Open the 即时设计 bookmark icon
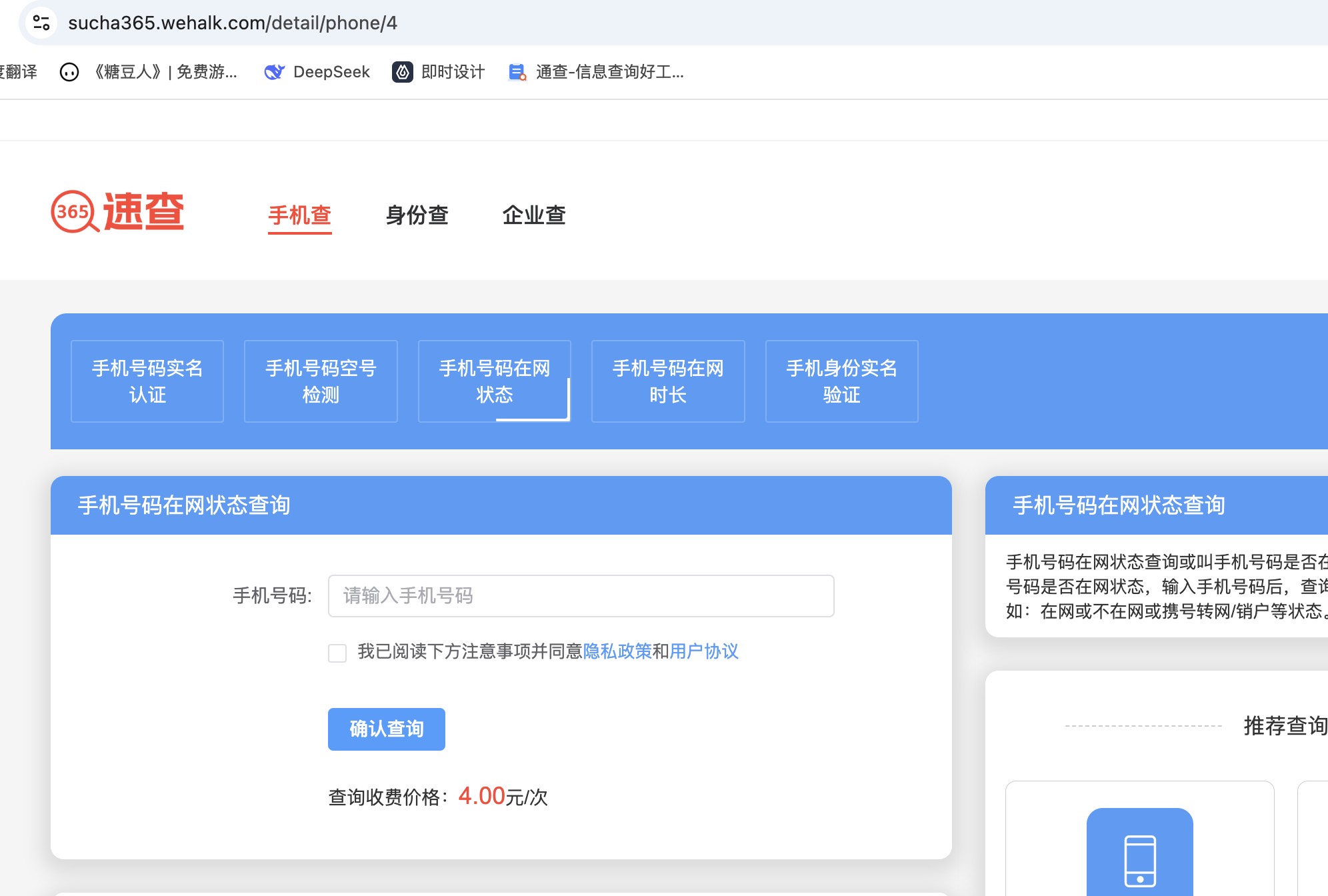1328x896 pixels. 403,72
